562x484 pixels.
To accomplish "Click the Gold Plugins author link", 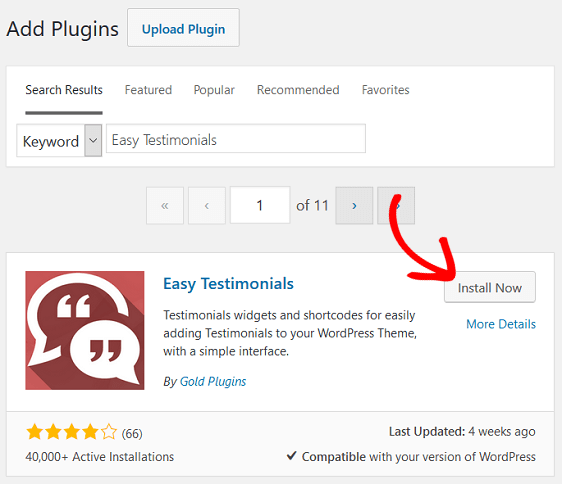I will click(x=213, y=381).
